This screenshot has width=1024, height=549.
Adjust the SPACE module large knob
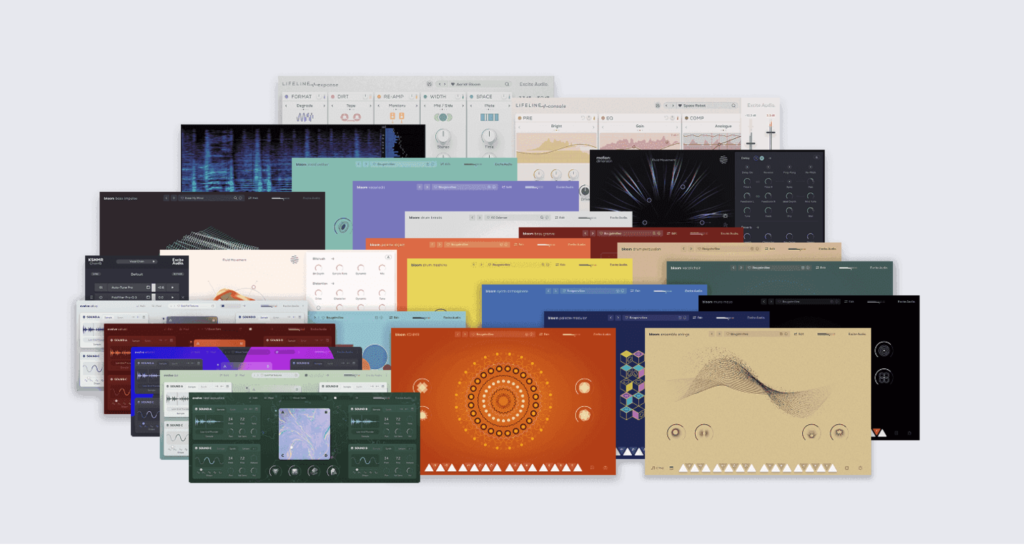coord(488,136)
